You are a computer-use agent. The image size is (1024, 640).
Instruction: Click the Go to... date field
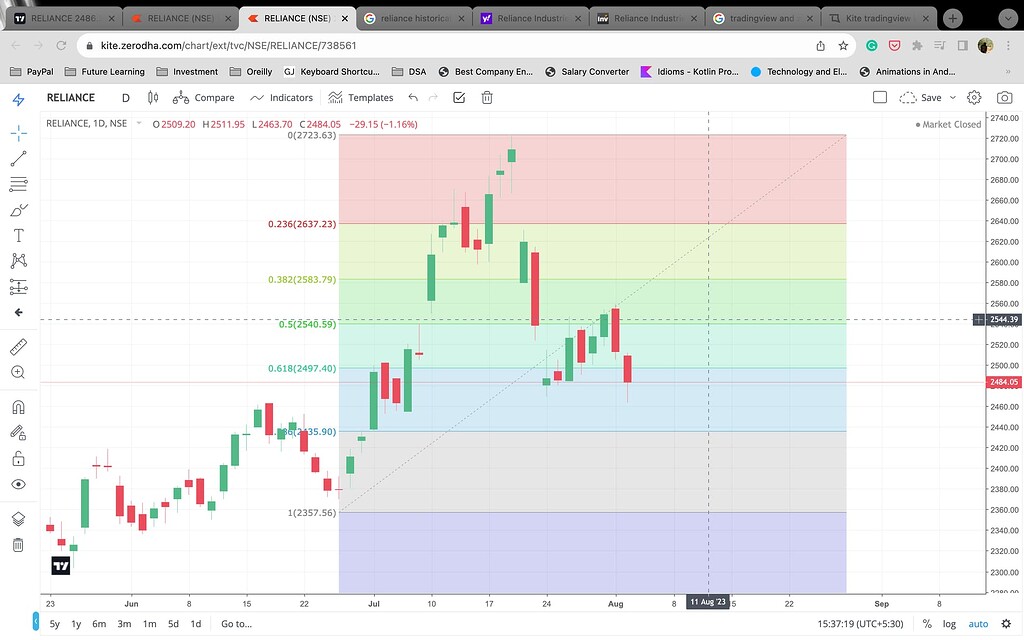tap(237, 623)
